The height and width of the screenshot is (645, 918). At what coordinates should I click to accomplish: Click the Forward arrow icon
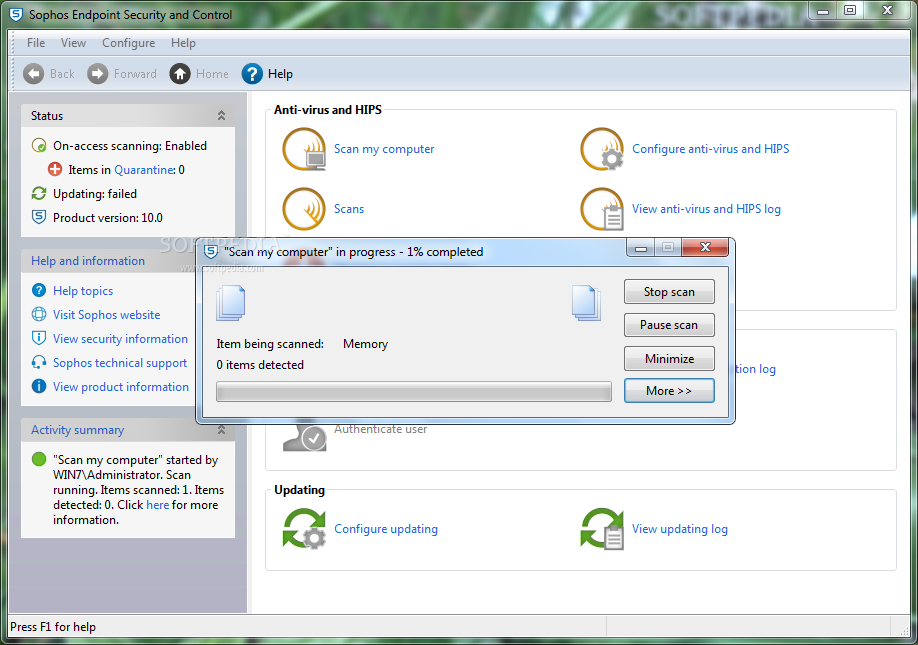[x=98, y=74]
